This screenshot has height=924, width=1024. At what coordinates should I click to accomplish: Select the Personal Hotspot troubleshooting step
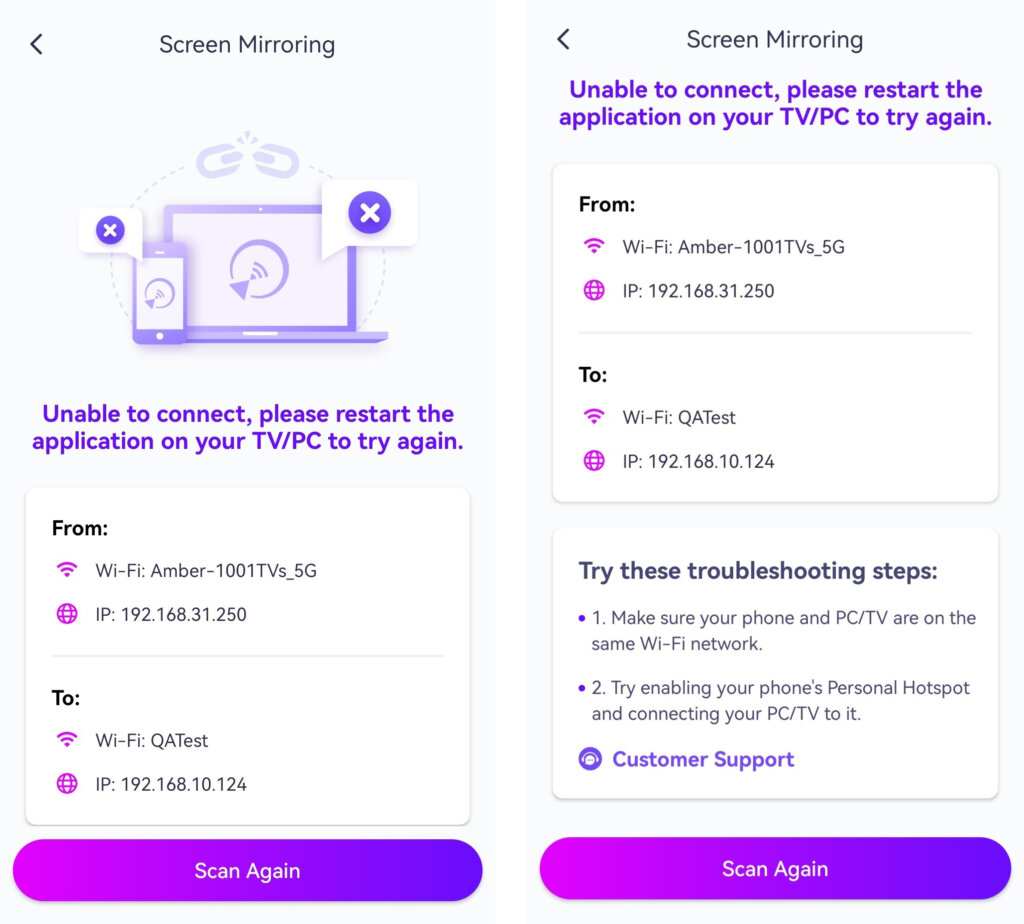[x=778, y=701]
